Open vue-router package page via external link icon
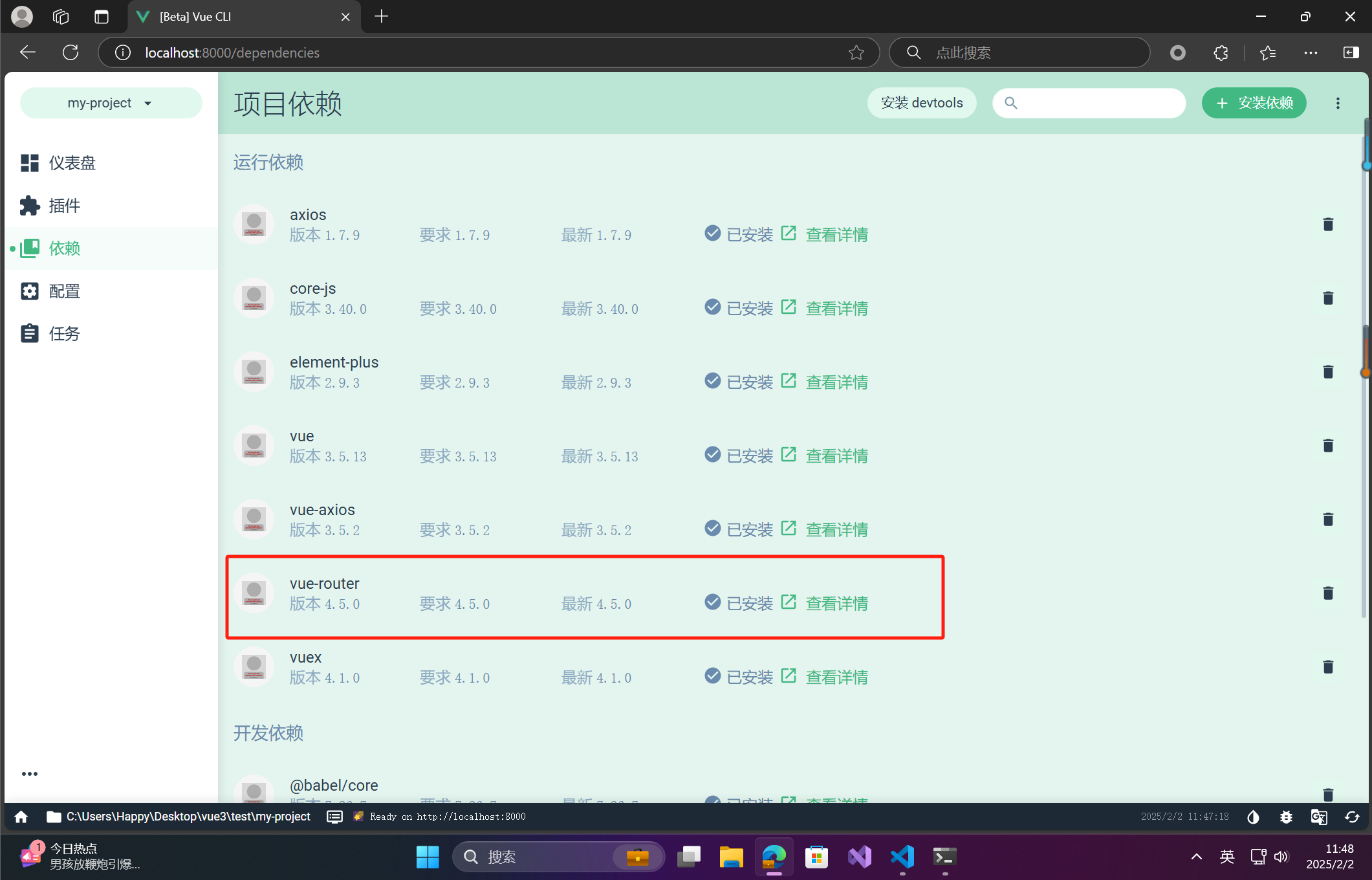The height and width of the screenshot is (880, 1372). tap(789, 602)
